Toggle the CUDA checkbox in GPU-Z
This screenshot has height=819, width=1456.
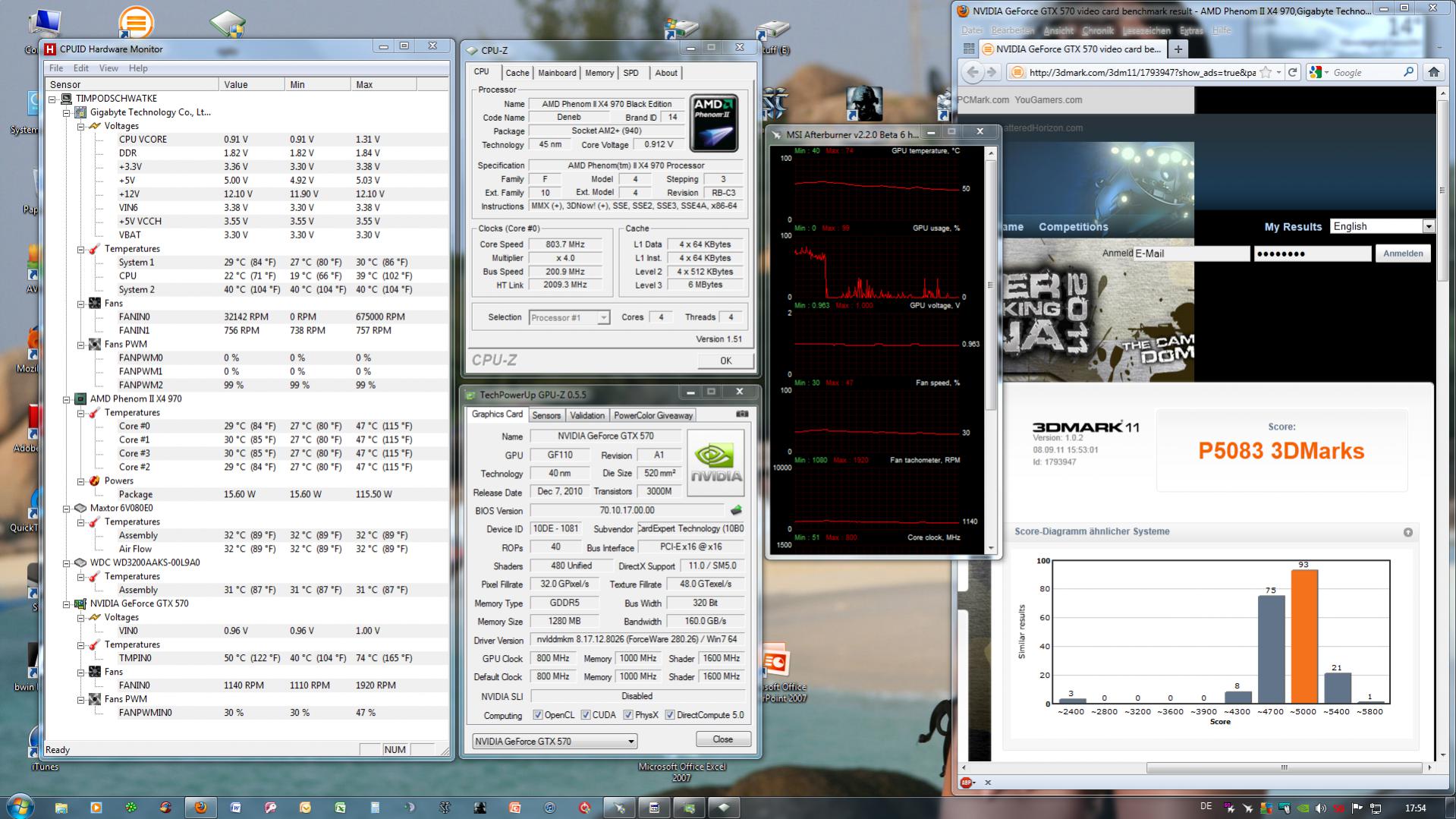coord(586,715)
